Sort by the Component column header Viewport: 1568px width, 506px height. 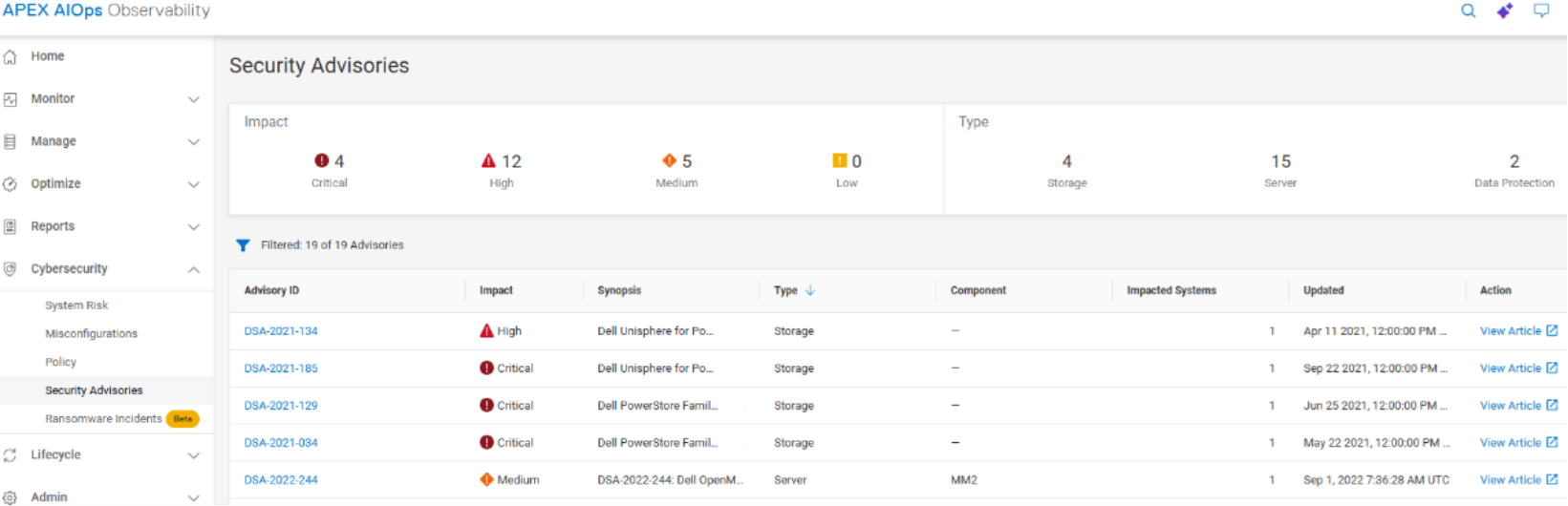978,290
